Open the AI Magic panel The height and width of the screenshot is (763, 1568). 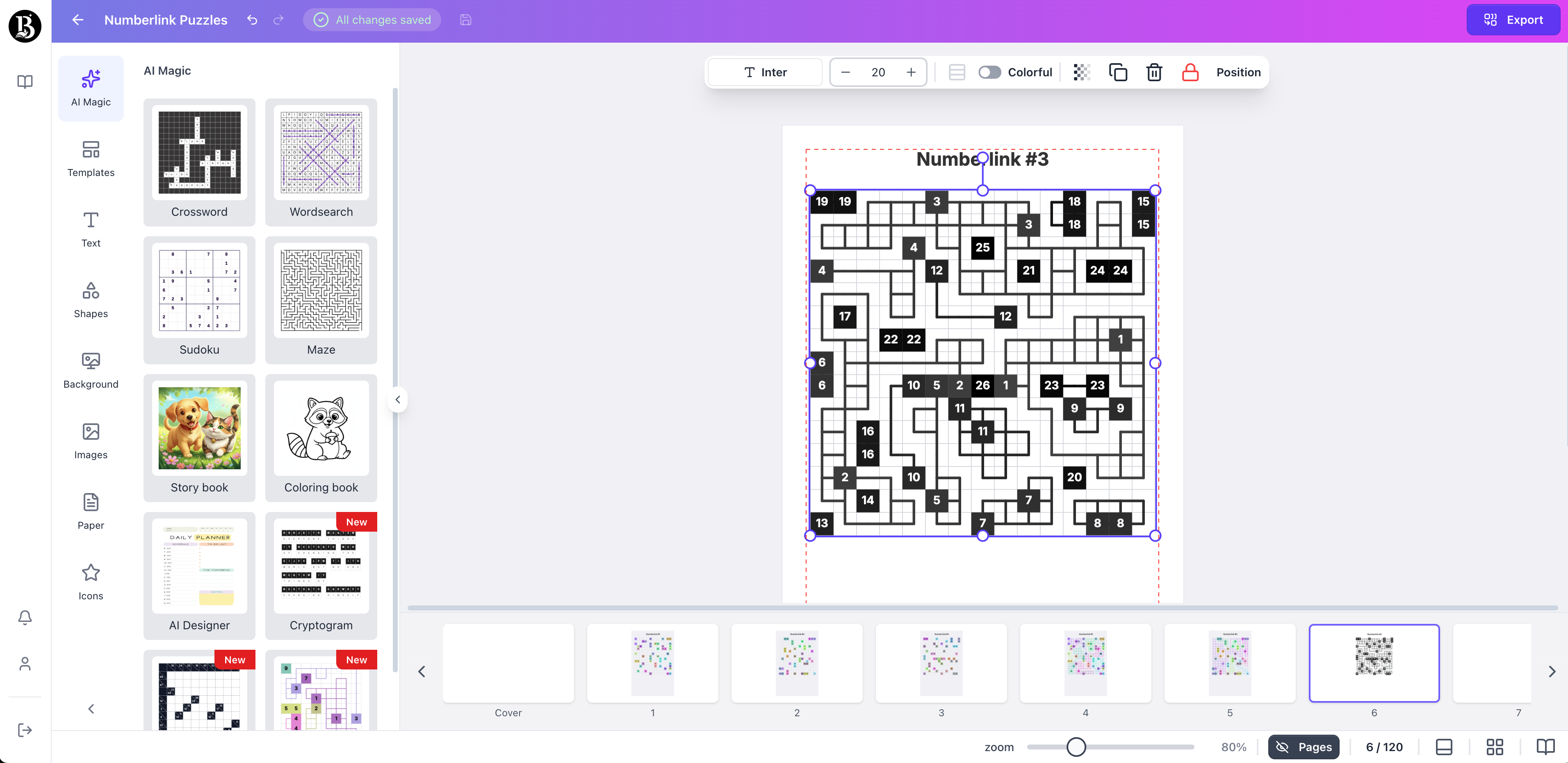90,87
